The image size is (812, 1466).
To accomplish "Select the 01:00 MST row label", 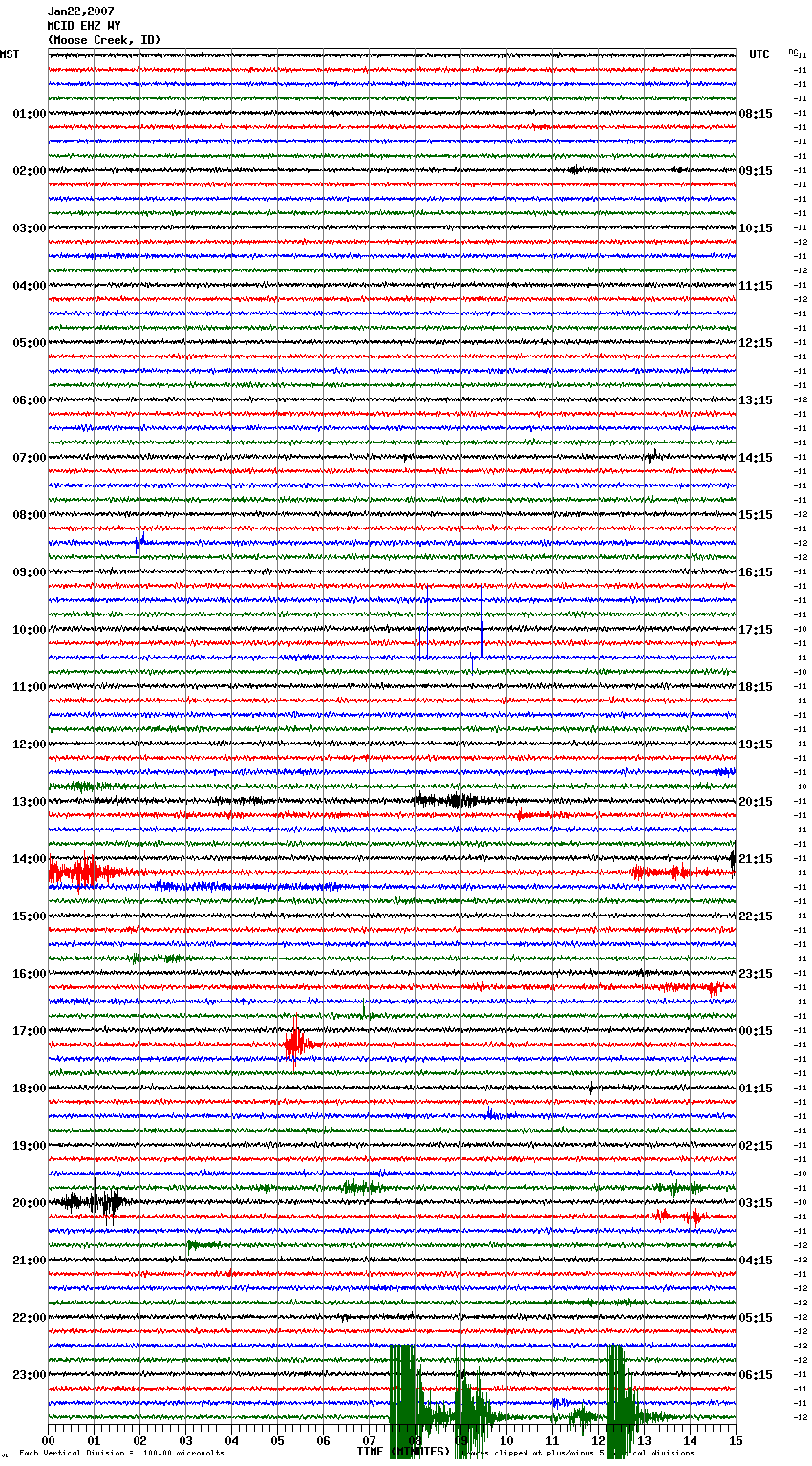I will pos(30,114).
